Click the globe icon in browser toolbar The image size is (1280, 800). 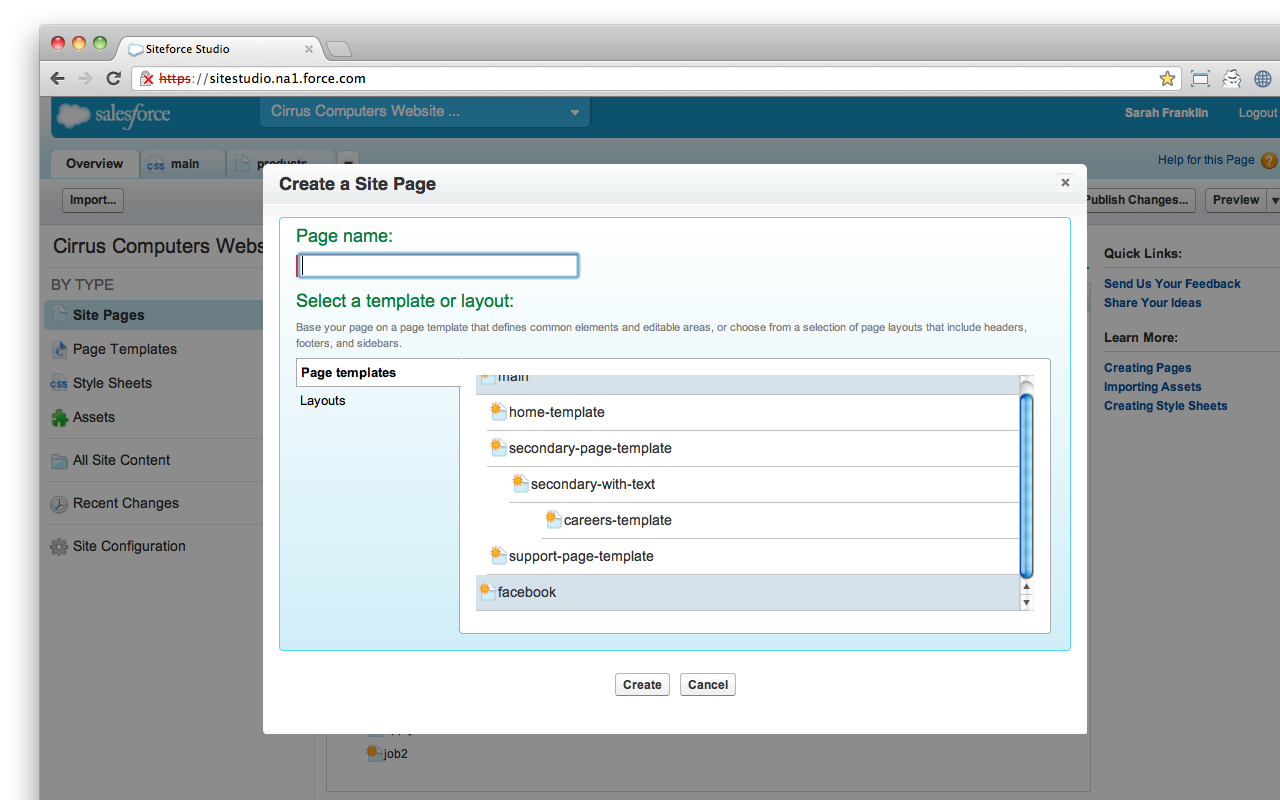click(1263, 78)
